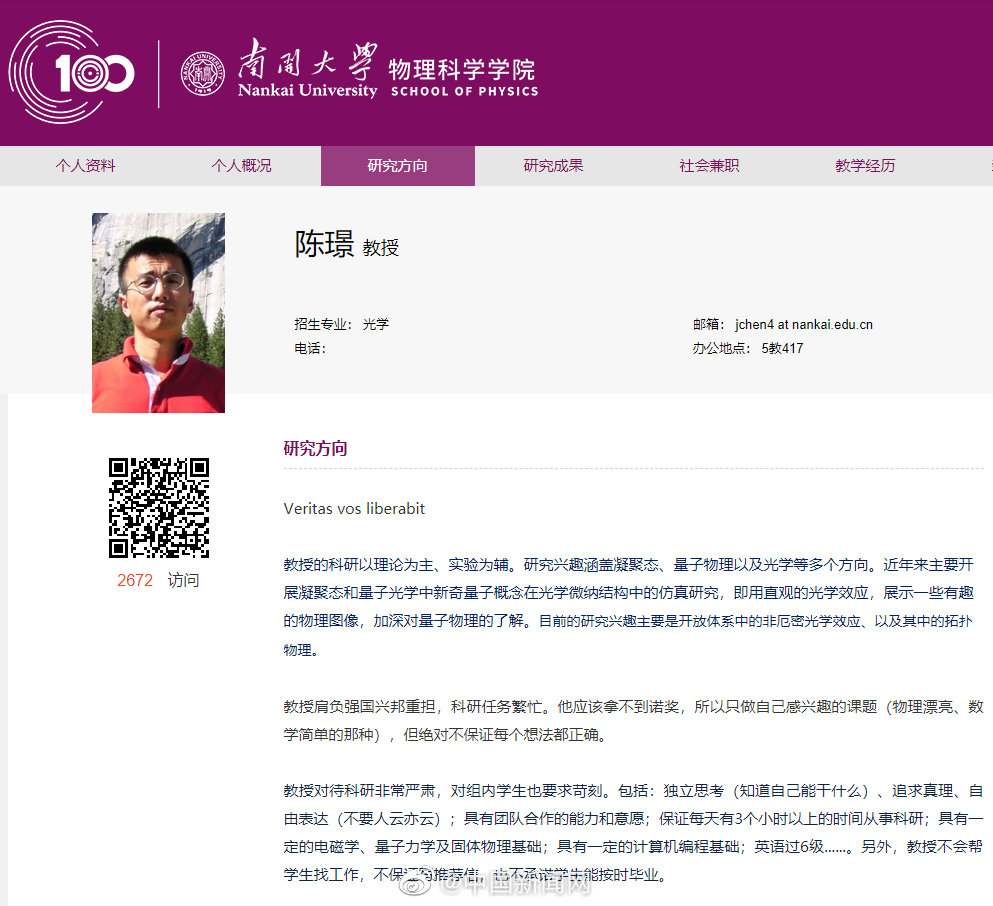Click the professor's profile photo
The width and height of the screenshot is (993, 906).
[158, 313]
